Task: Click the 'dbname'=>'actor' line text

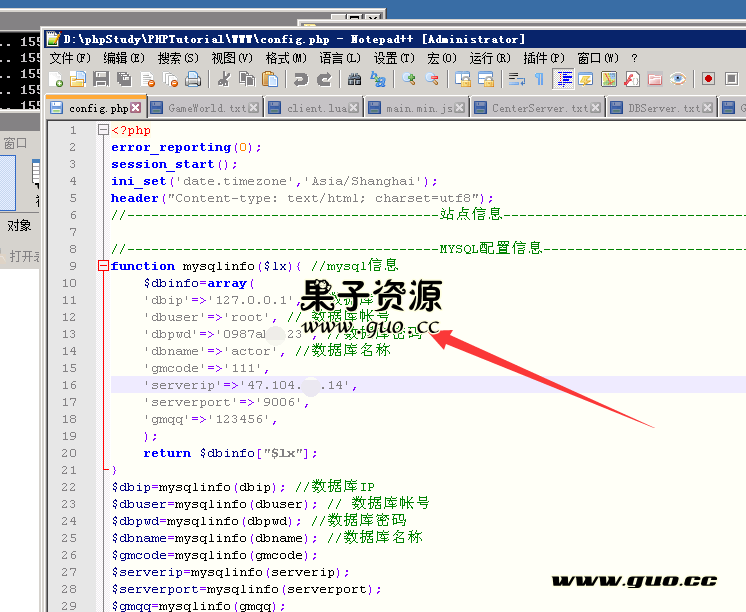Action: (215, 352)
